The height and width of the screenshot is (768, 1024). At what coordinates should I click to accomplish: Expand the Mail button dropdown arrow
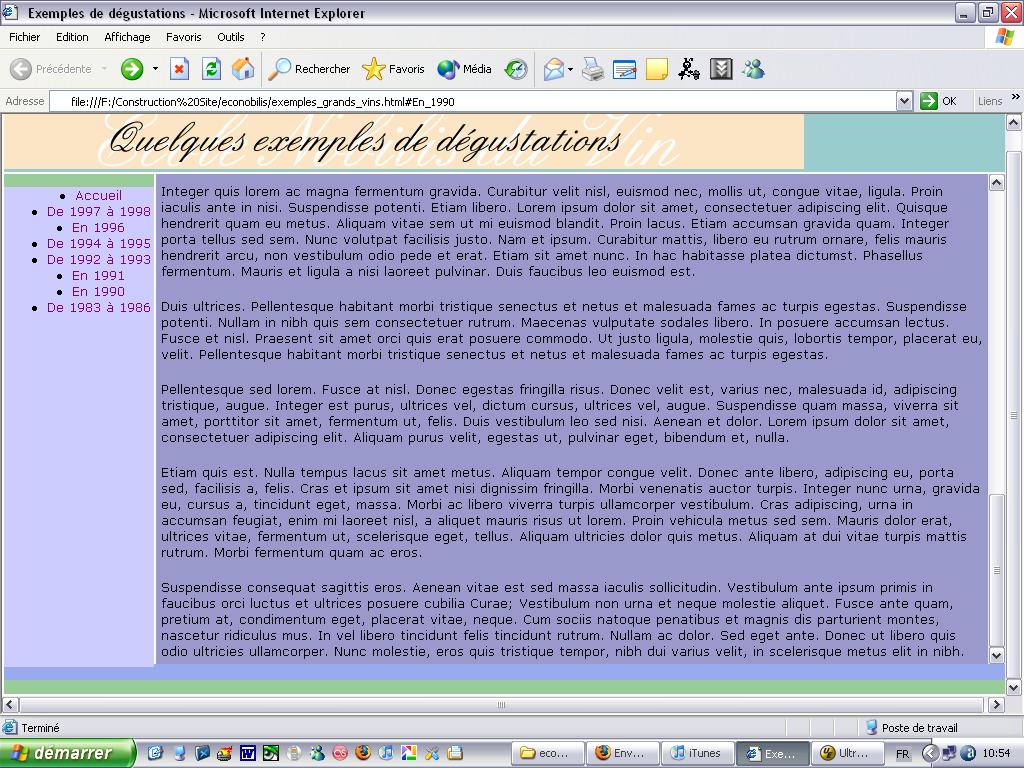pos(570,69)
